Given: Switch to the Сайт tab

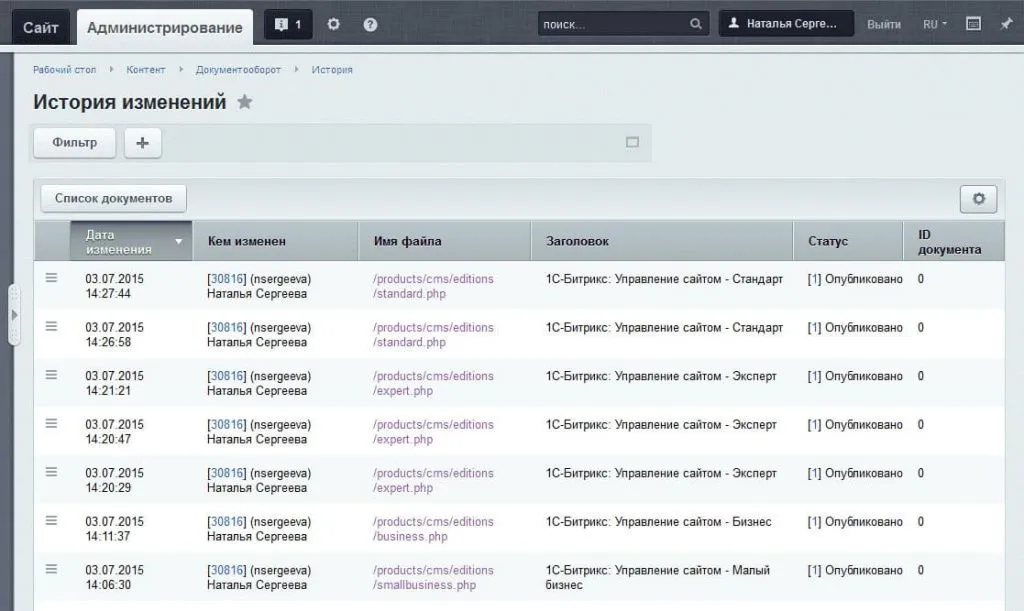Looking at the screenshot, I should click(x=41, y=27).
